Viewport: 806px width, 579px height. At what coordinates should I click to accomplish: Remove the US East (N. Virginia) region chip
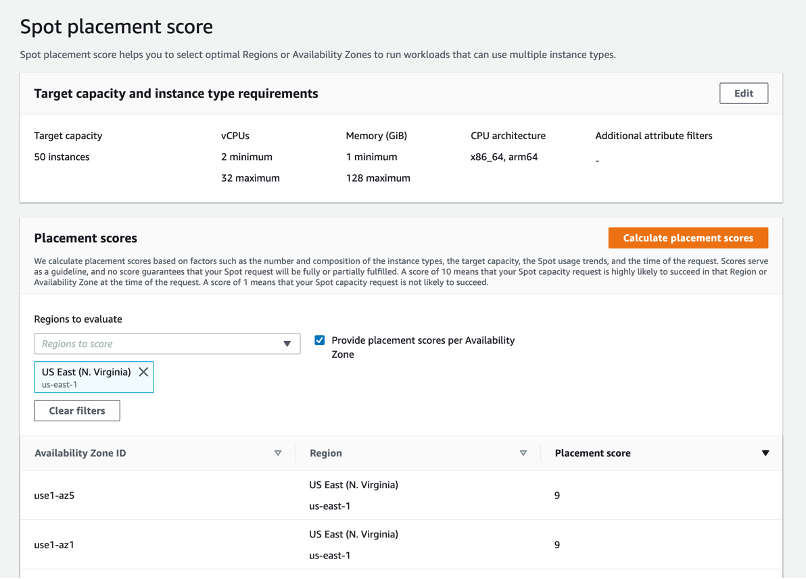click(x=143, y=371)
